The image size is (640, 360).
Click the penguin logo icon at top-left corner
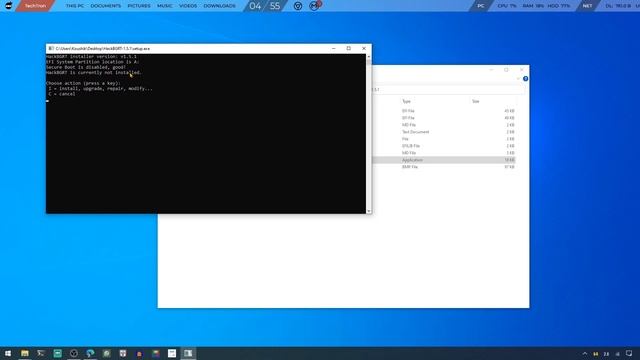coord(8,5)
